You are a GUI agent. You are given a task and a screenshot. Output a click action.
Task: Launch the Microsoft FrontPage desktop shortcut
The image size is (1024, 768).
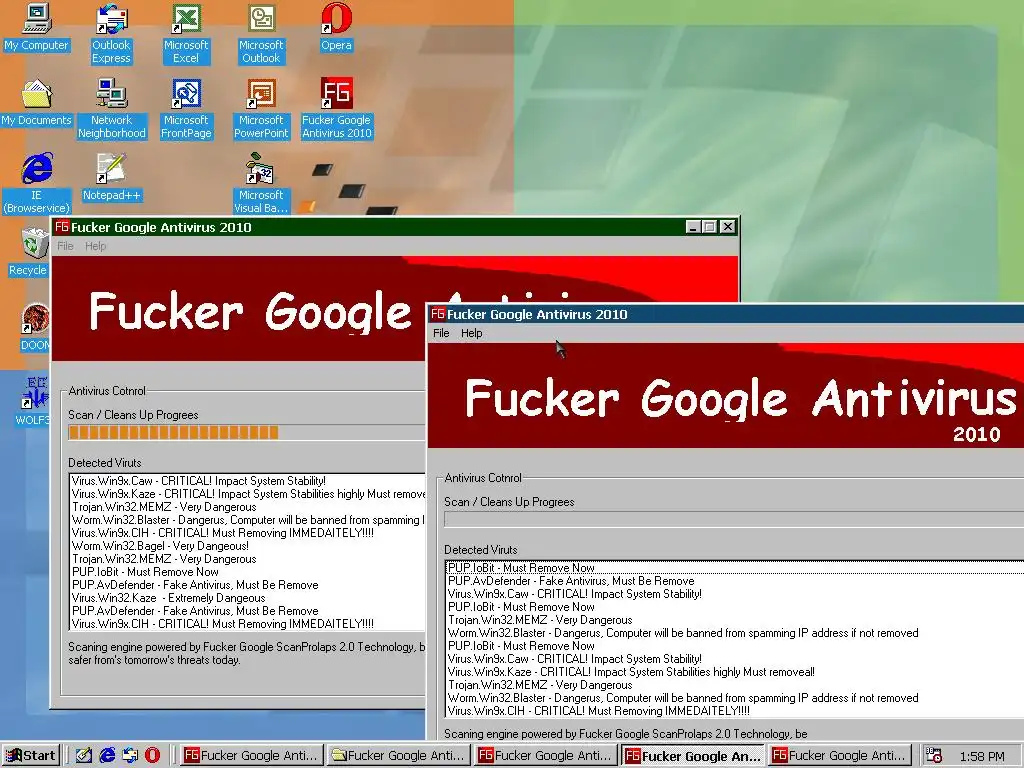pos(186,108)
